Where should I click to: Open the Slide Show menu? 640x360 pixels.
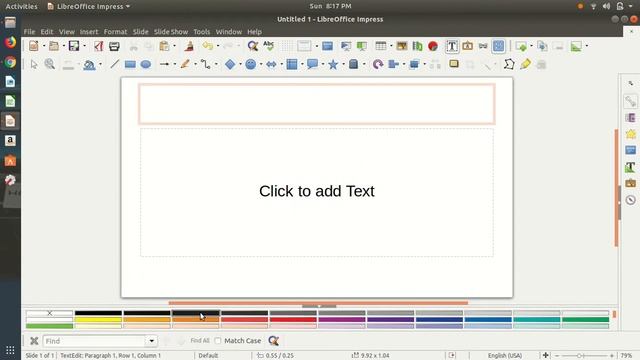[x=171, y=31]
